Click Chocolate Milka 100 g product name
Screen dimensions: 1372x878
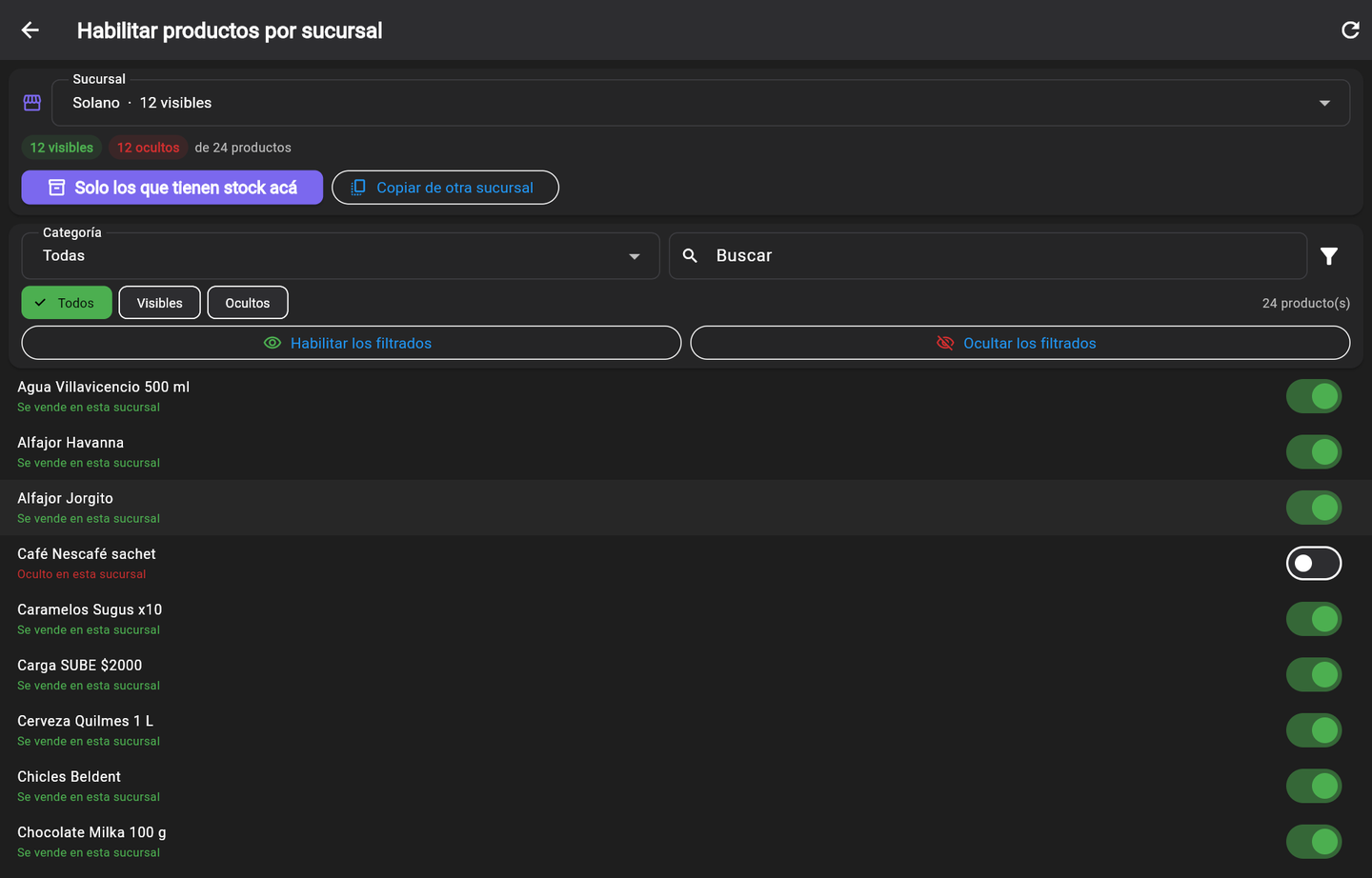91,832
